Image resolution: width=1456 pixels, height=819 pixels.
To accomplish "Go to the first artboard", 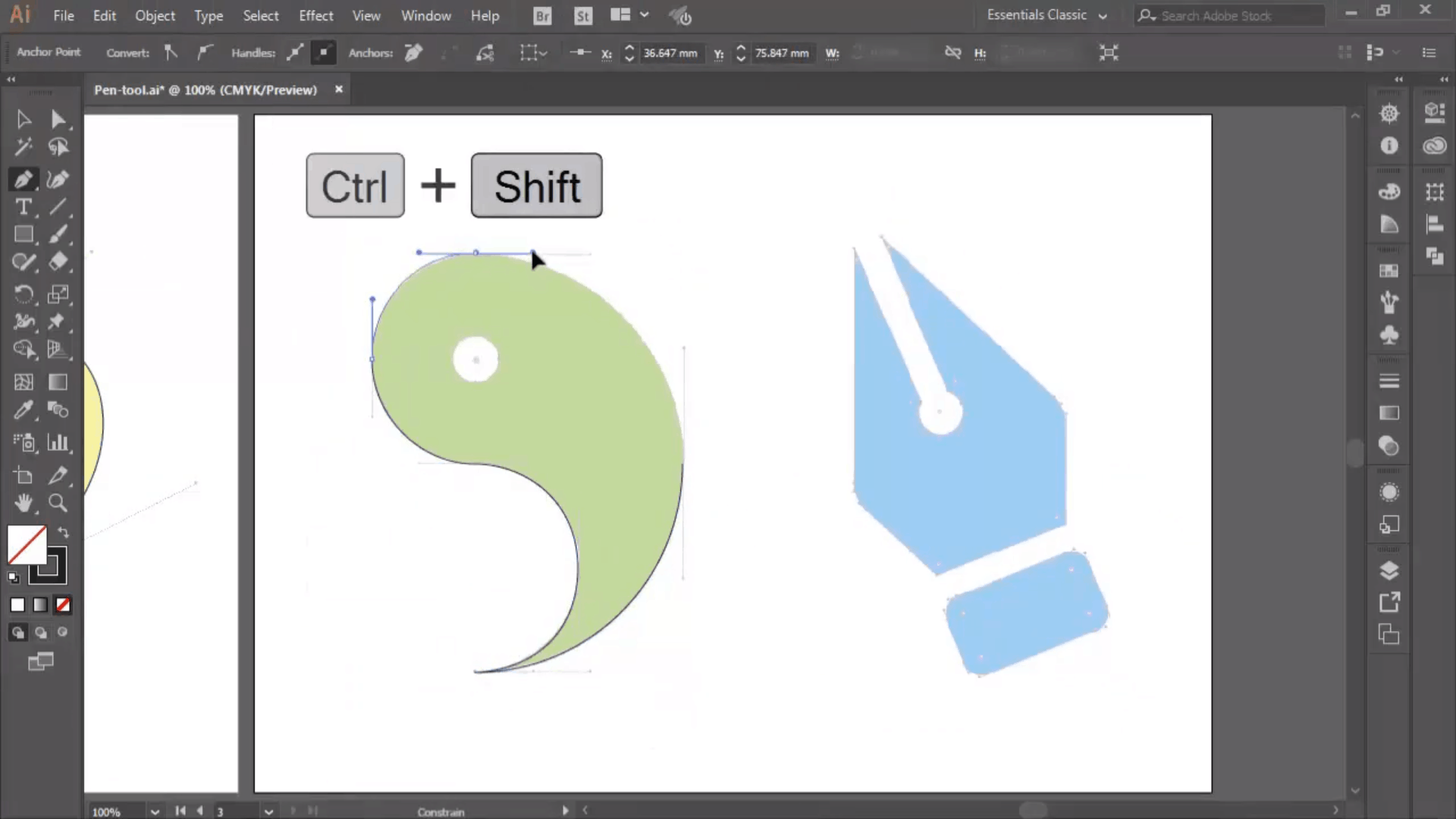I will [x=180, y=811].
